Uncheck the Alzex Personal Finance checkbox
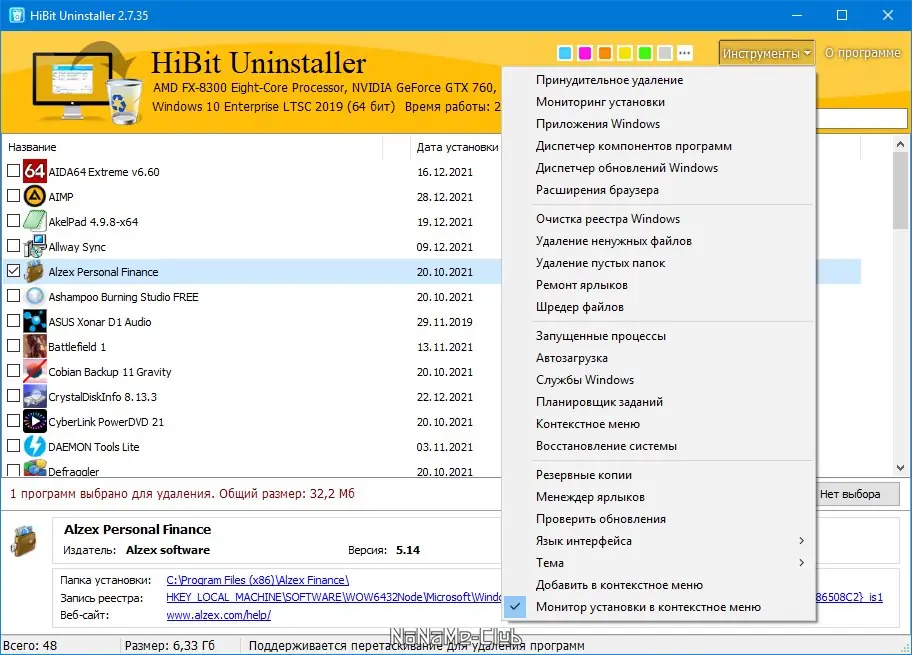This screenshot has width=912, height=655. pyautogui.click(x=13, y=271)
